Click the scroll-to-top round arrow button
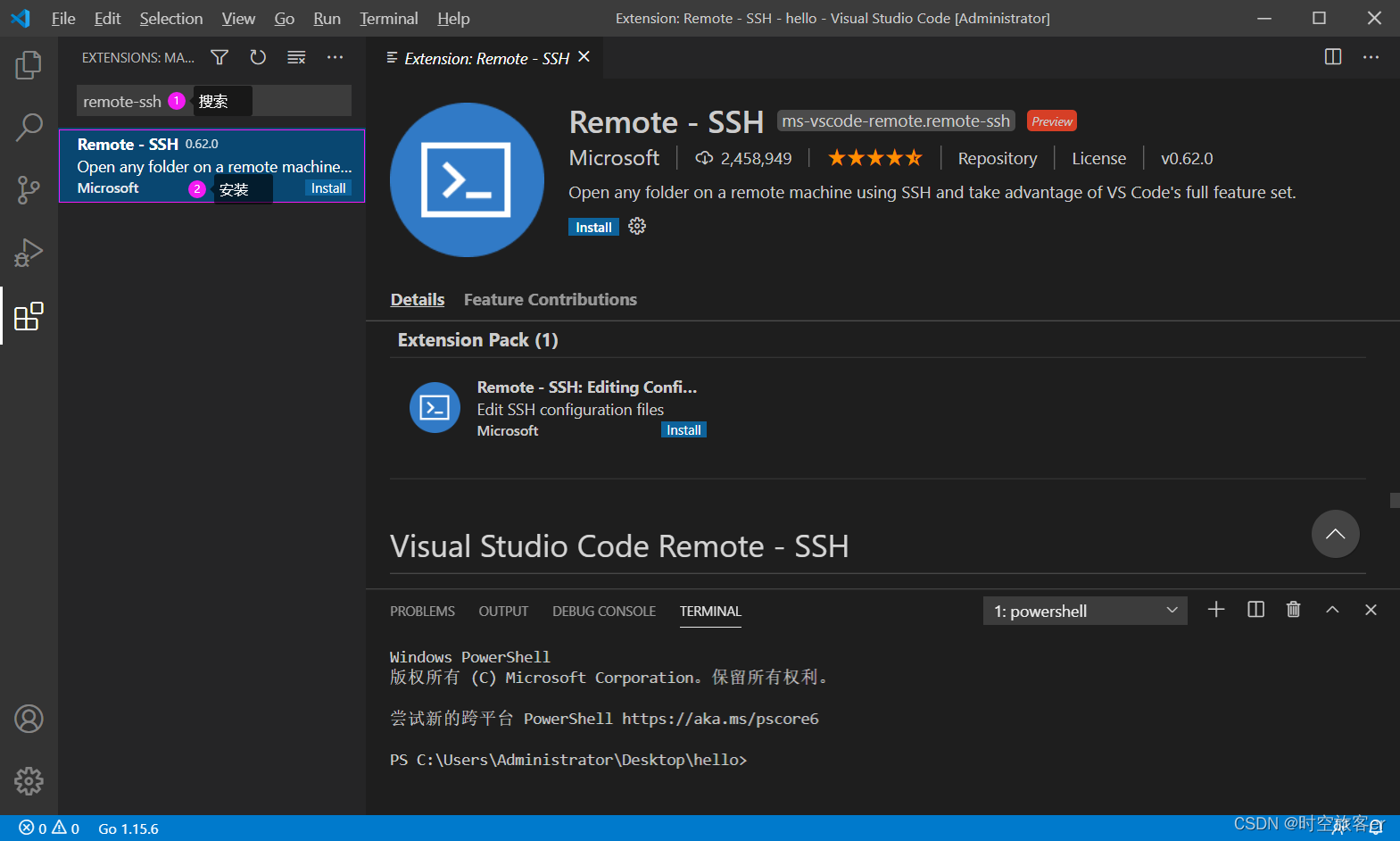 click(x=1335, y=534)
